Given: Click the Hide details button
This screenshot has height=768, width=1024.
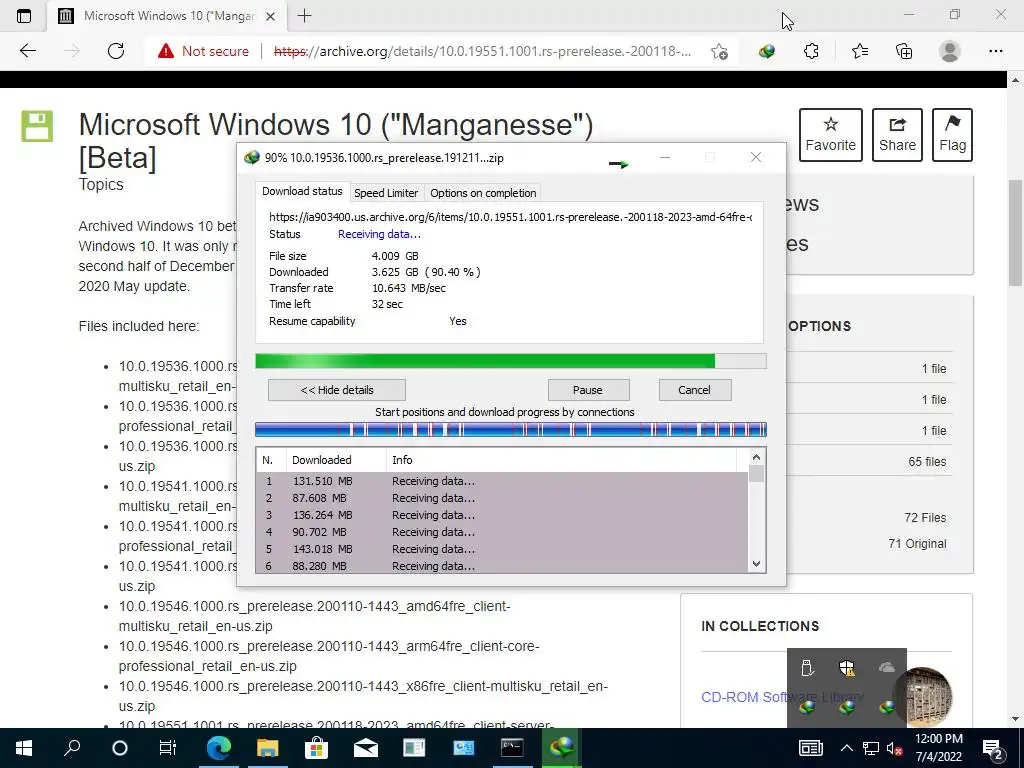Looking at the screenshot, I should coord(337,390).
